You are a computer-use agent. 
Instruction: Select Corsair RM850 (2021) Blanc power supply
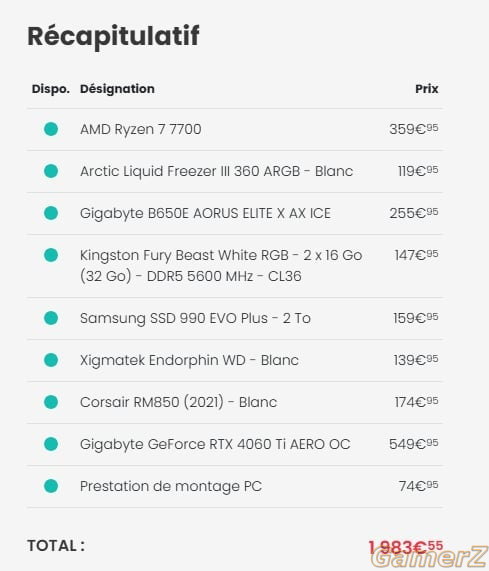178,402
